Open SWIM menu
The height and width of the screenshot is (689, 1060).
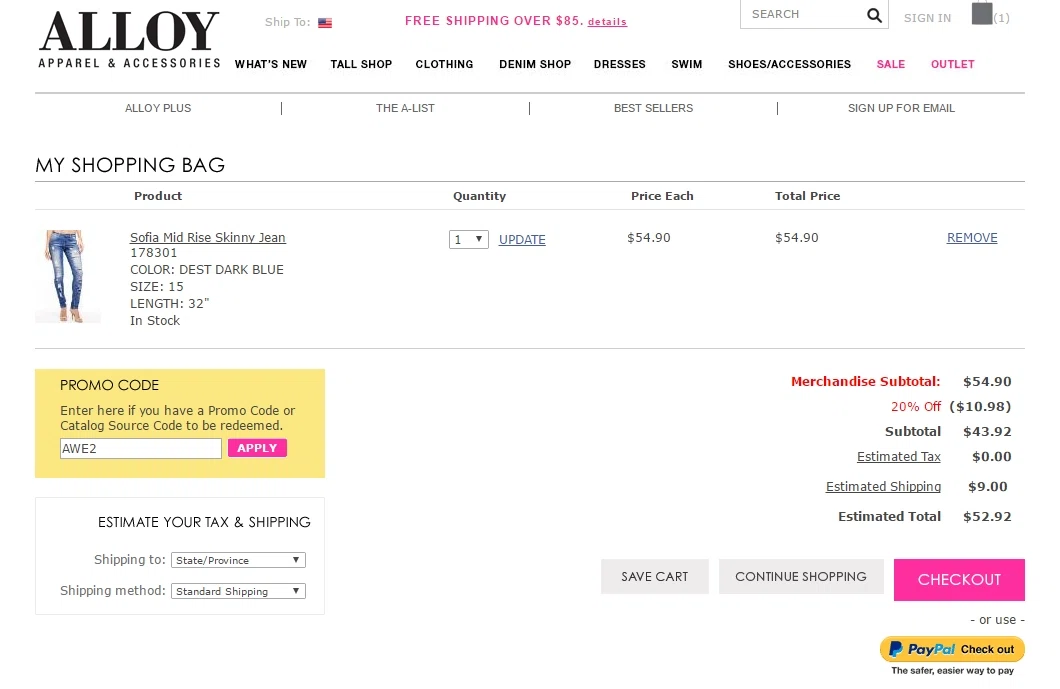[x=686, y=64]
